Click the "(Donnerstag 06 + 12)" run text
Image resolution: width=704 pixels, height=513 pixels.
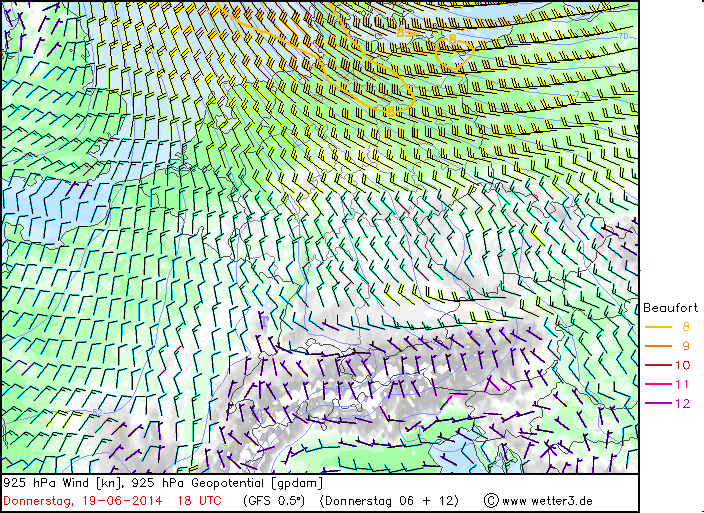click(389, 501)
